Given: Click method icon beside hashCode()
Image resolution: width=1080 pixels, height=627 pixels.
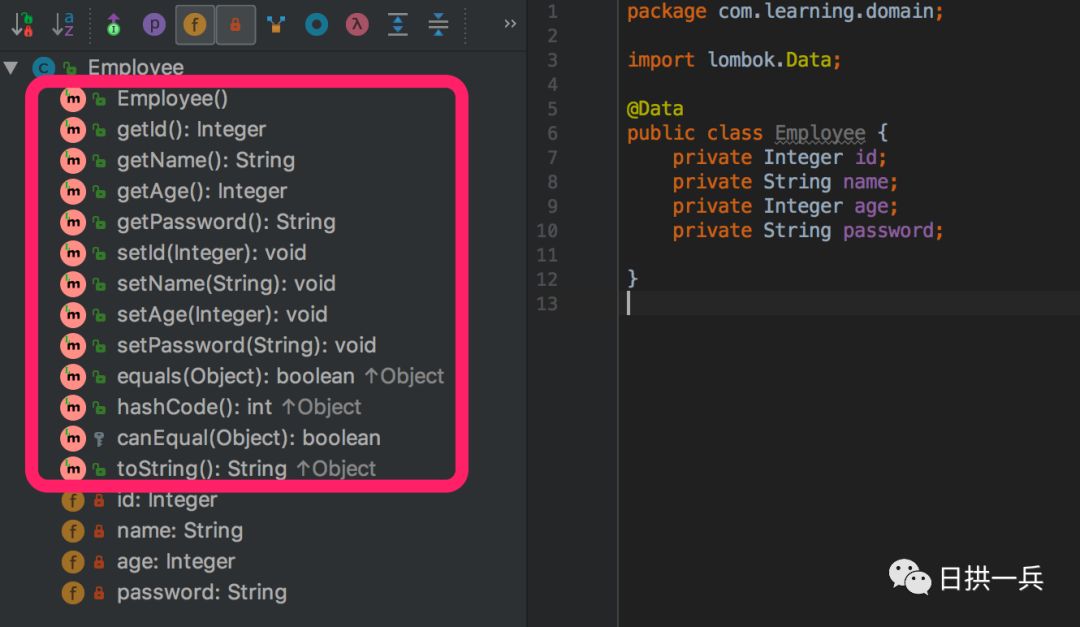Looking at the screenshot, I should point(73,407).
